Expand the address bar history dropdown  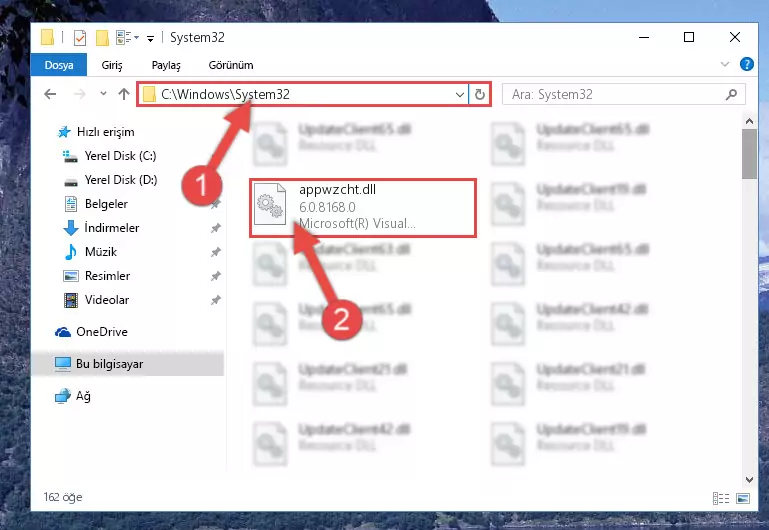[460, 94]
